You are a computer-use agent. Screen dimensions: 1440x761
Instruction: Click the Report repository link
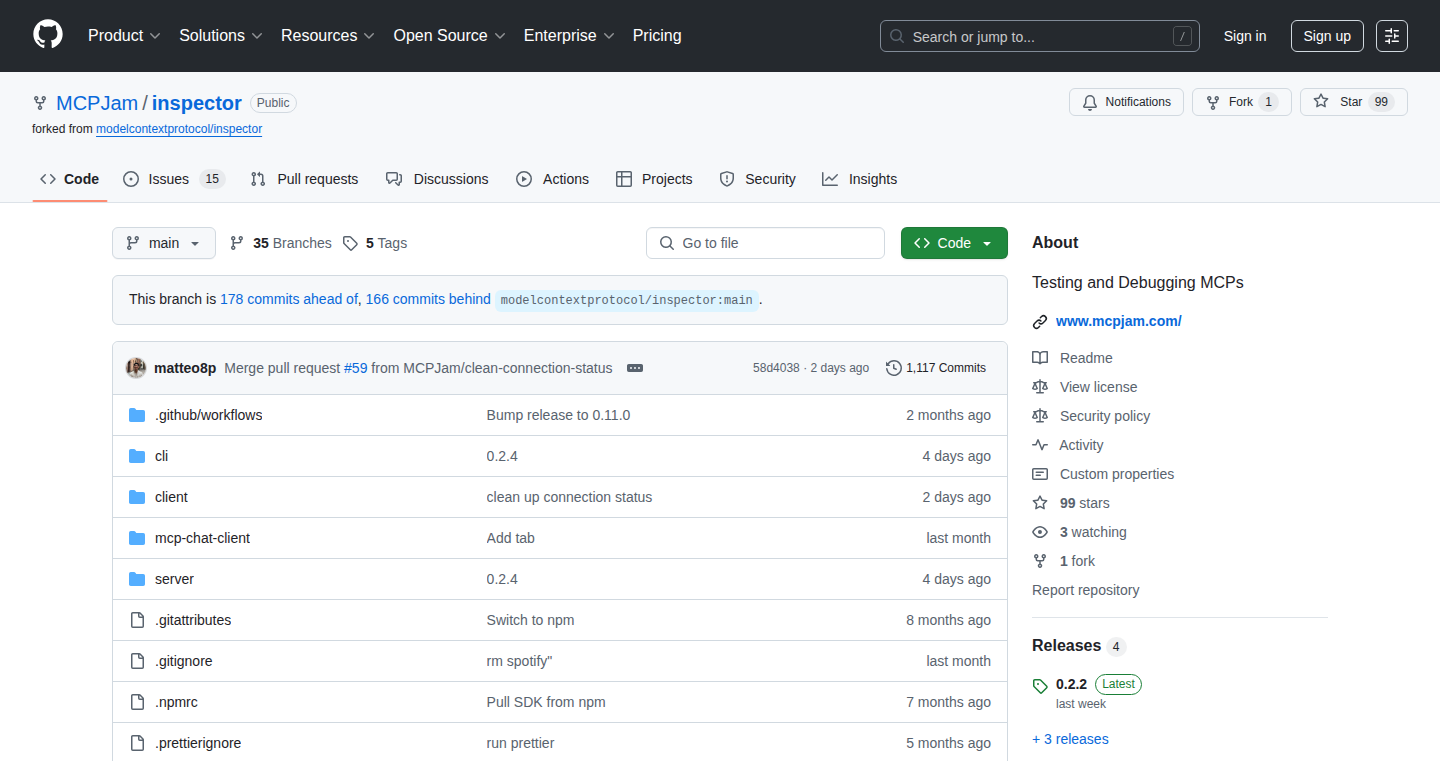[x=1086, y=590]
